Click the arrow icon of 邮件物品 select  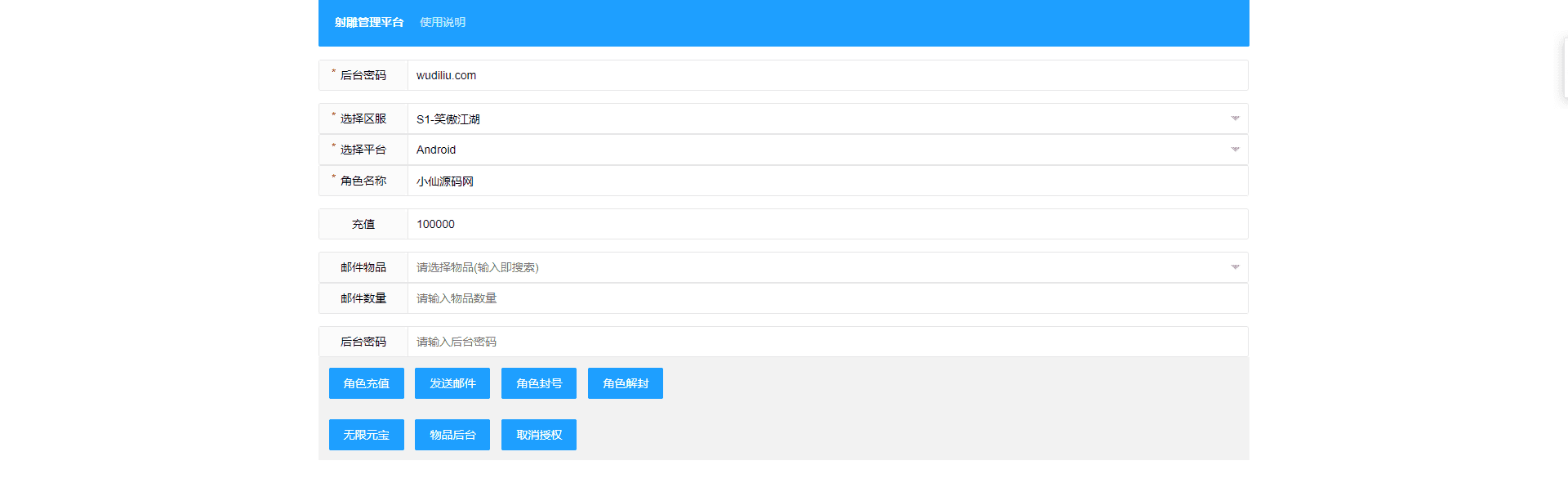1235,267
